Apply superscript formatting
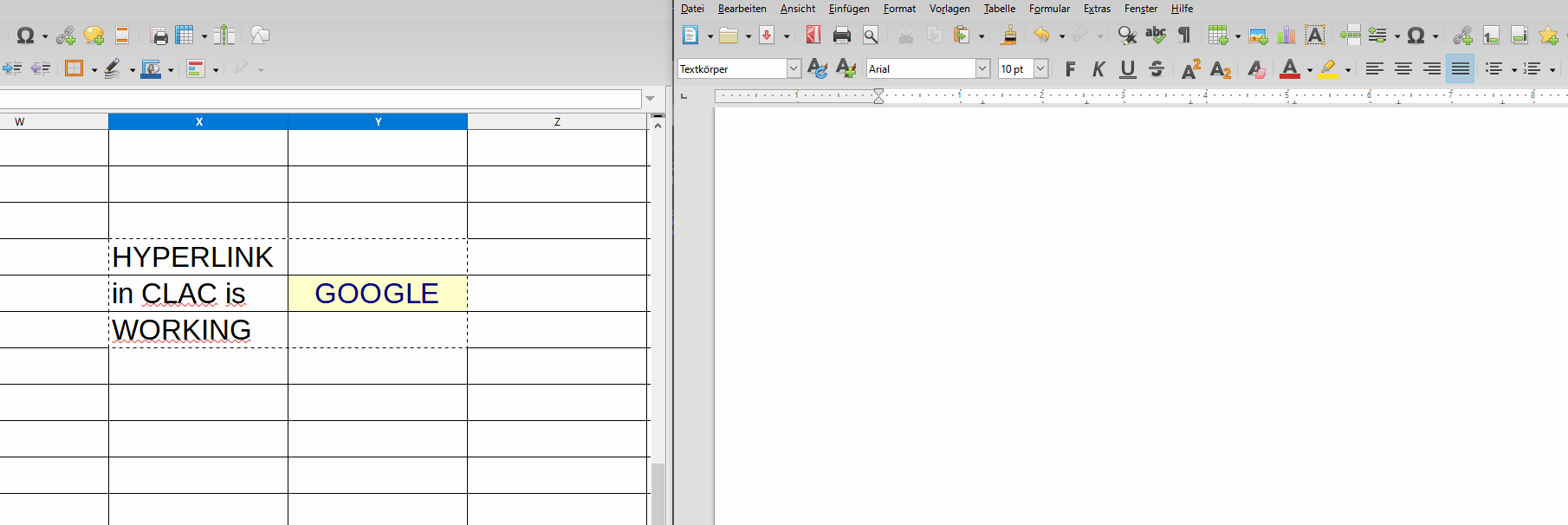The image size is (1568, 525). click(1191, 69)
